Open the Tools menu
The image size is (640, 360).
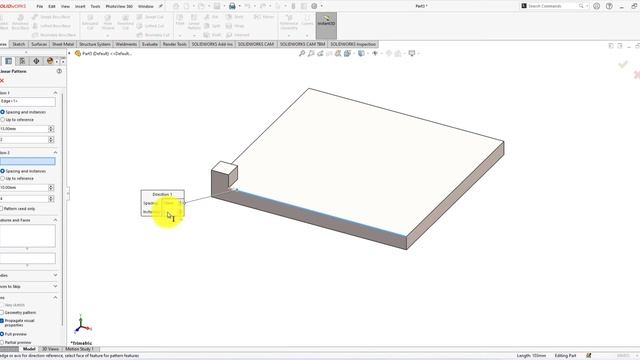[x=95, y=7]
